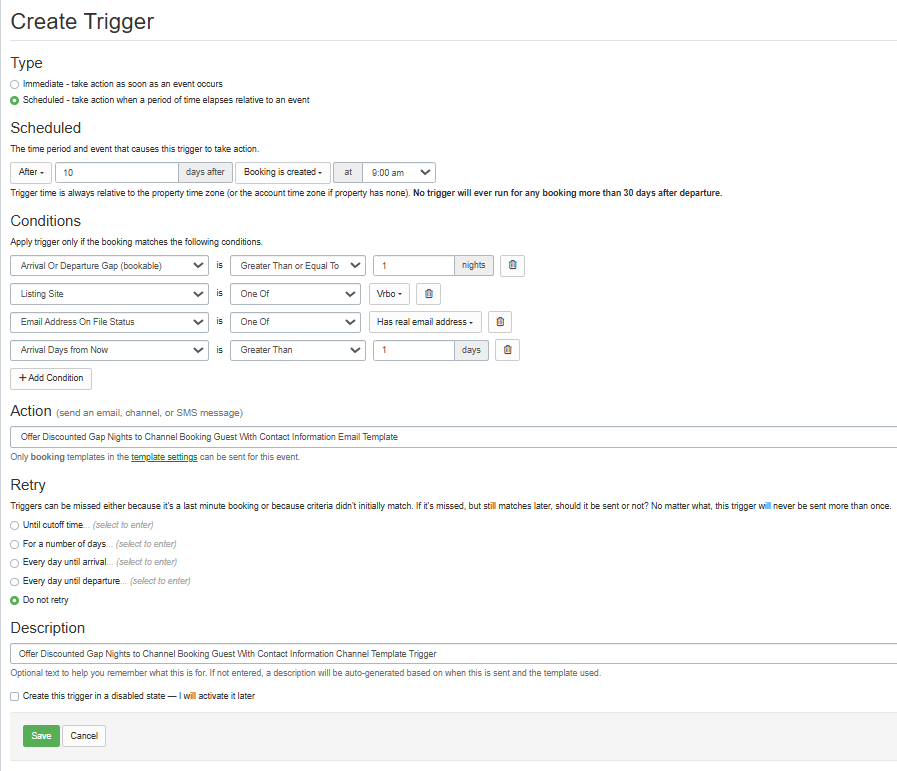Screen dimensions: 897x771
Task: Open the Arrival Or Departure Gap (bookable) dropdown
Action: (x=109, y=265)
